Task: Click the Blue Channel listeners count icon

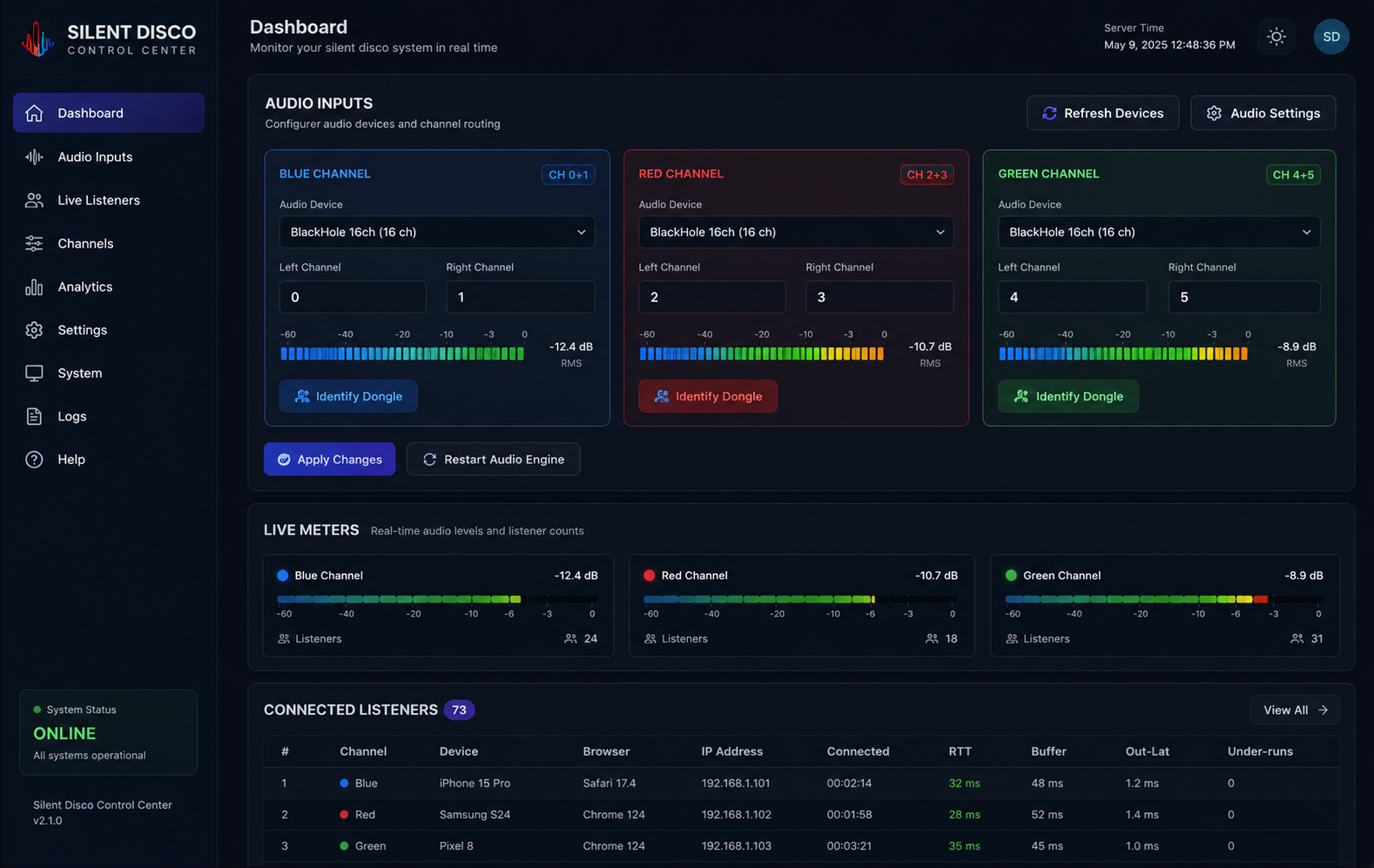Action: [570, 639]
